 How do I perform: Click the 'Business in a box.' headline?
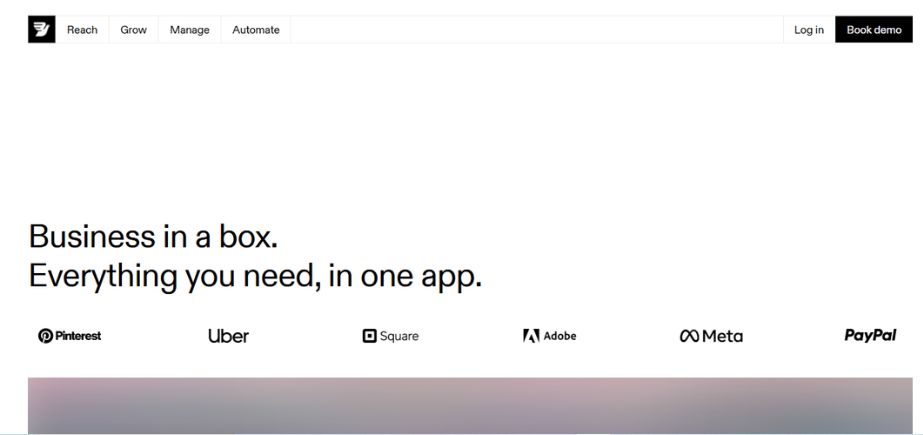(x=153, y=237)
